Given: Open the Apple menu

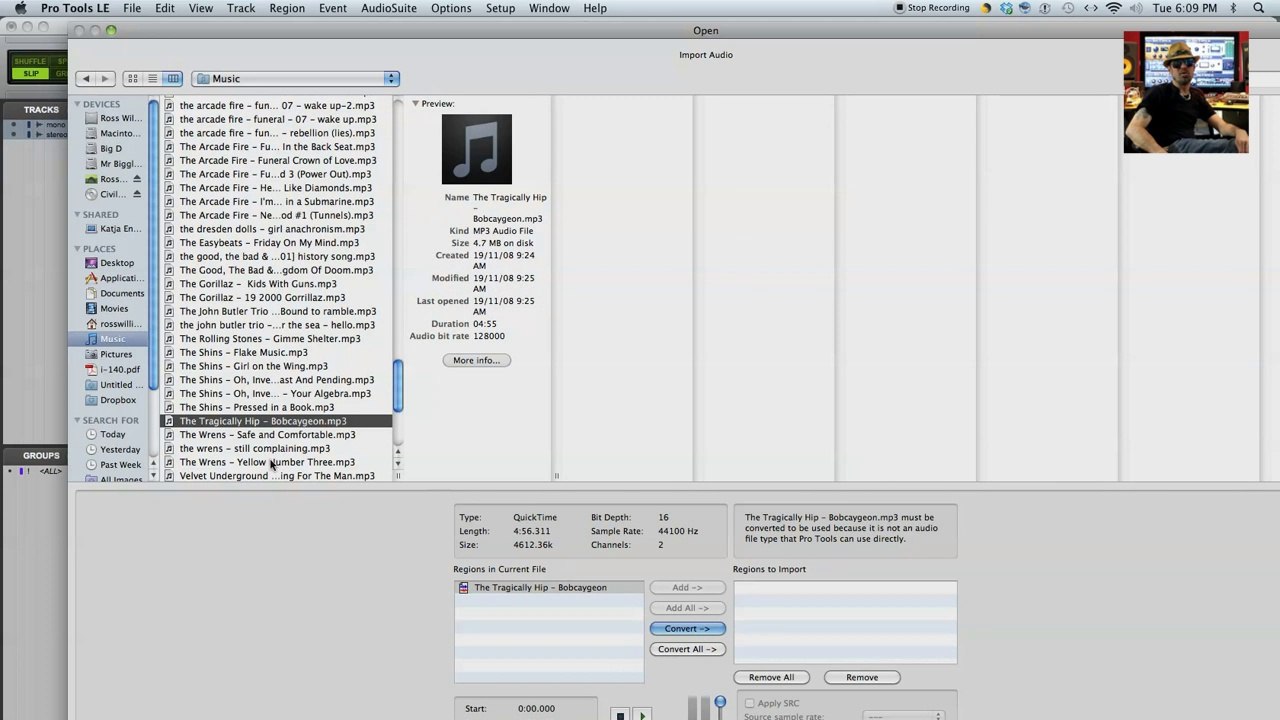Looking at the screenshot, I should click(x=19, y=8).
